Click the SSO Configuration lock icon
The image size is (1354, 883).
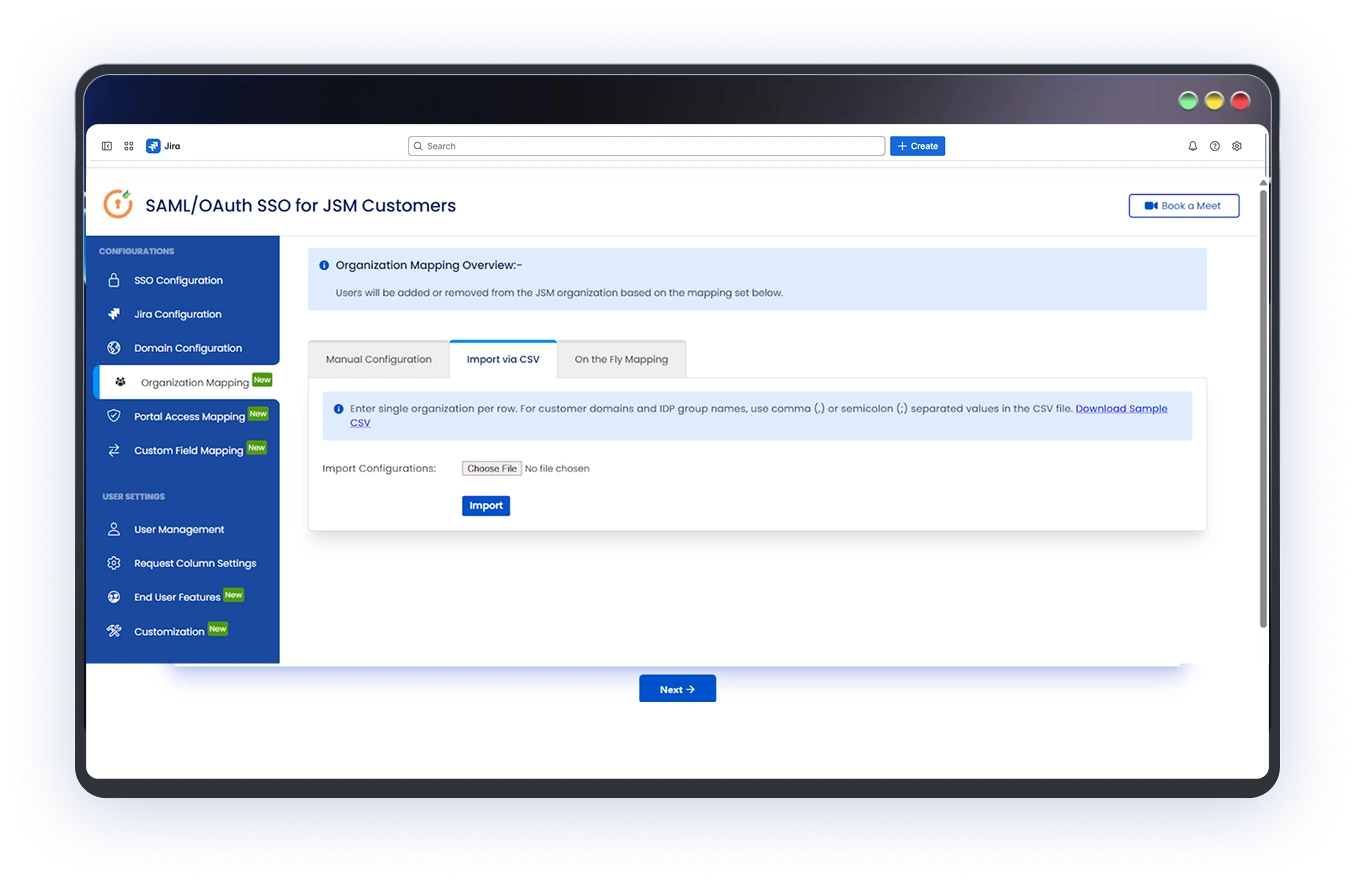(114, 280)
